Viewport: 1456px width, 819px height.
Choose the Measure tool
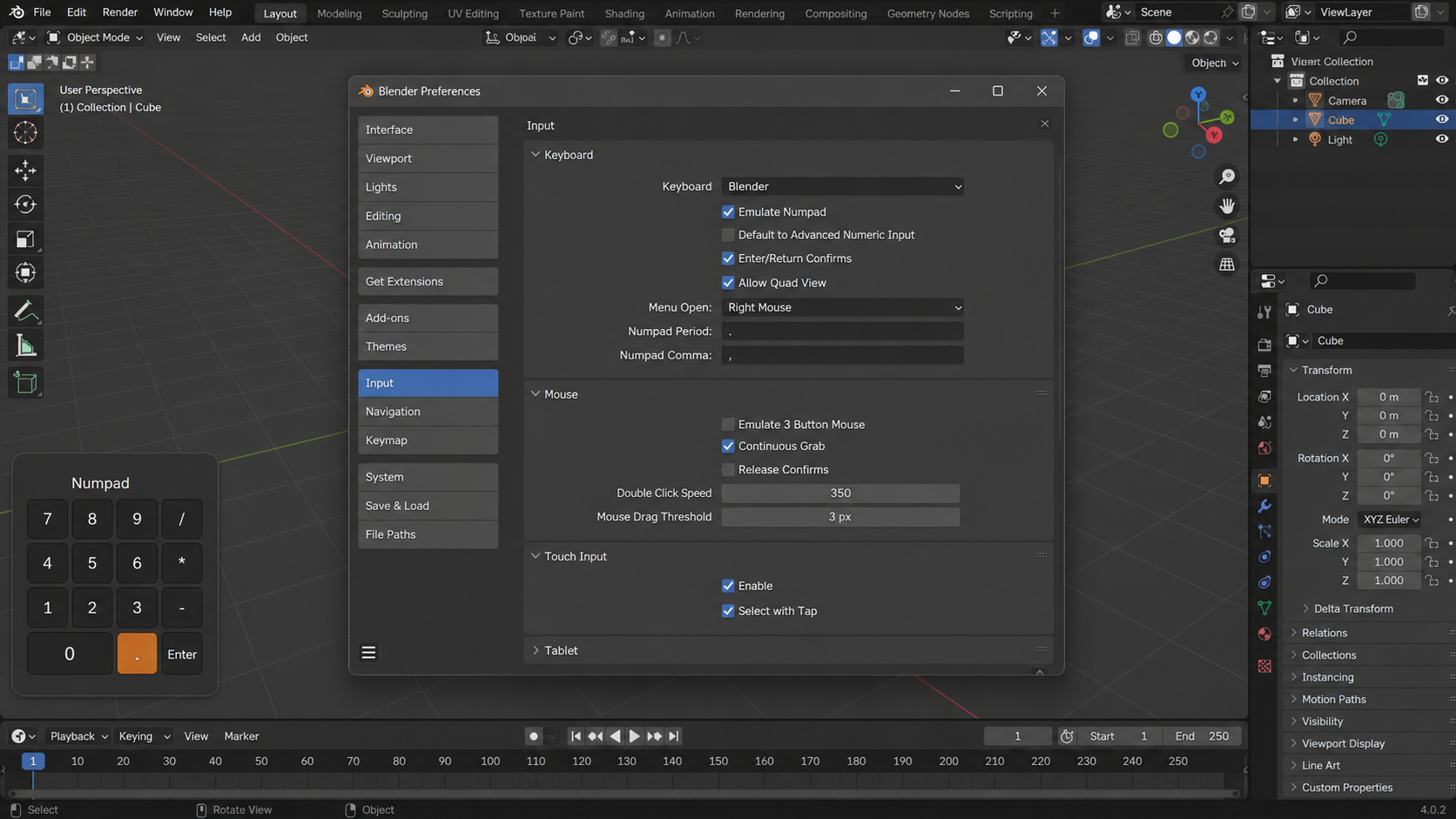click(x=25, y=346)
